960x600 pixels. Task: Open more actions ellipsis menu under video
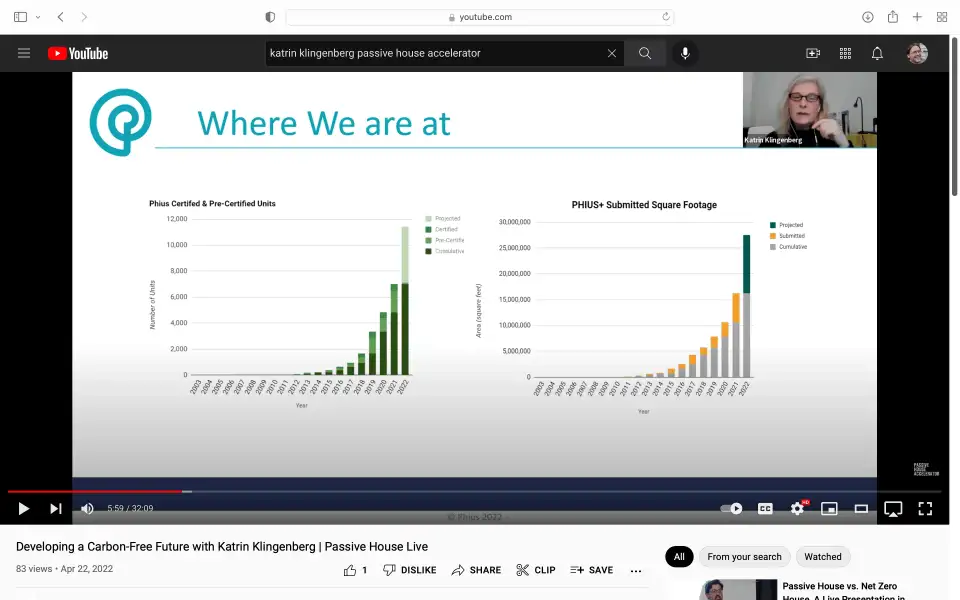(x=636, y=570)
